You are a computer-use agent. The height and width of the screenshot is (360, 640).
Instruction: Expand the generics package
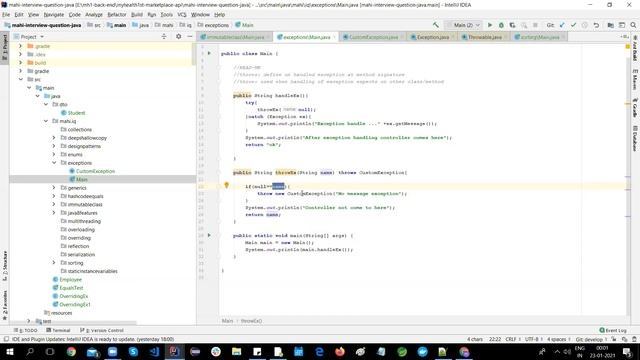54,187
